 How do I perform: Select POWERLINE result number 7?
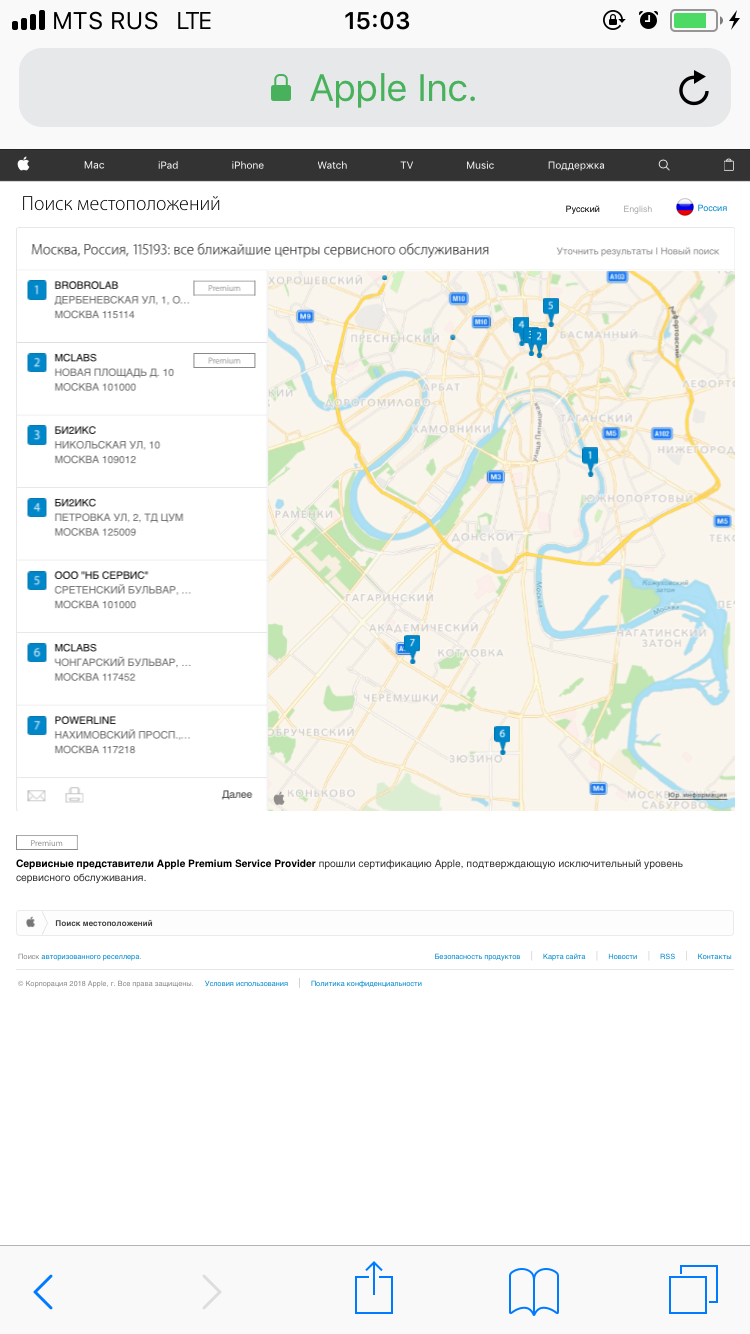tap(142, 741)
